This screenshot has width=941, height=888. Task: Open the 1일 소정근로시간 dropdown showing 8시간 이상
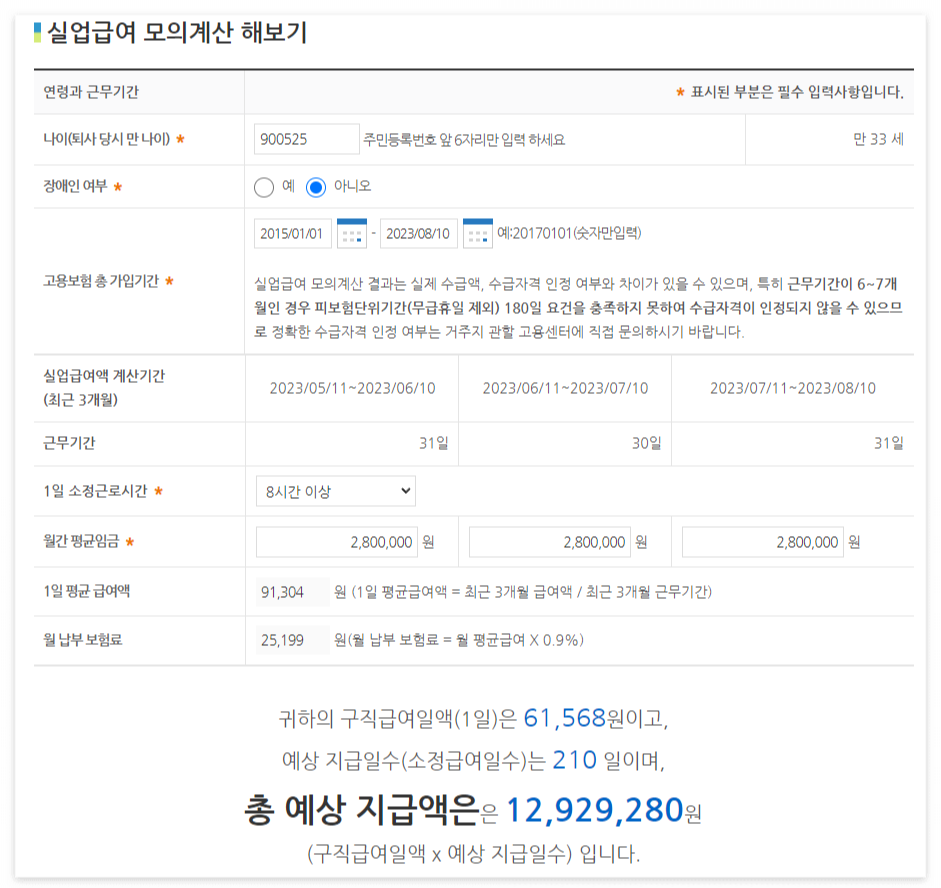[335, 491]
